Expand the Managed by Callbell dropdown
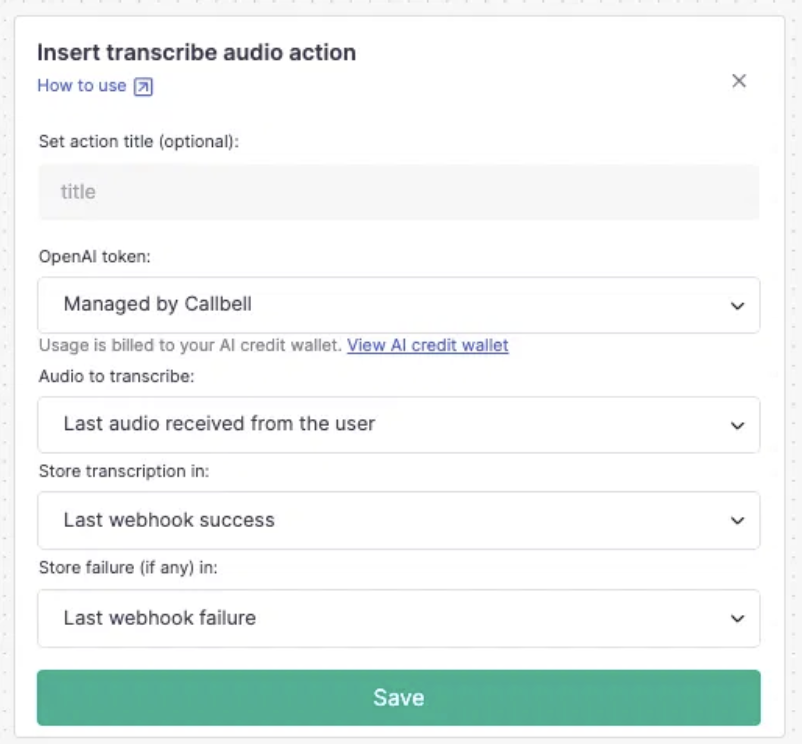 click(398, 305)
